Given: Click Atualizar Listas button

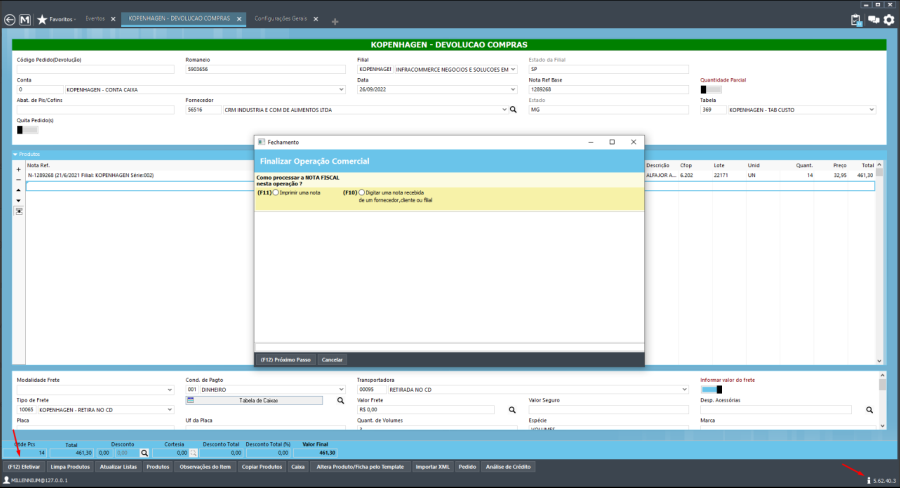Looking at the screenshot, I should pyautogui.click(x=118, y=467).
